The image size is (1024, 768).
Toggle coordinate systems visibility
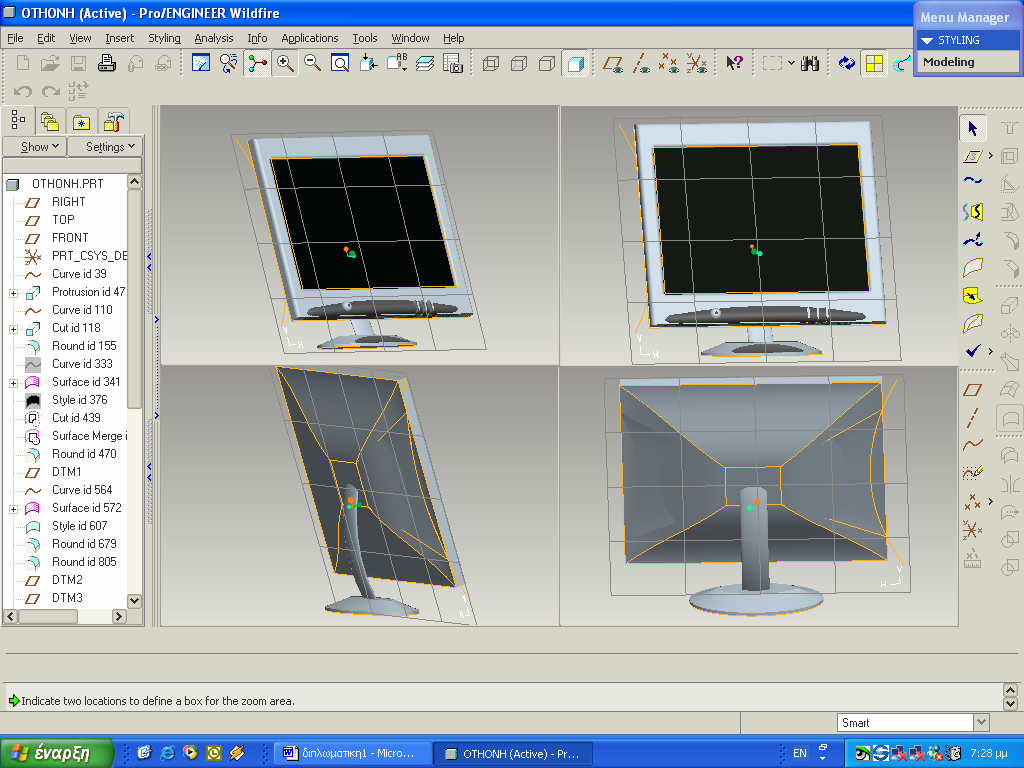tap(696, 63)
